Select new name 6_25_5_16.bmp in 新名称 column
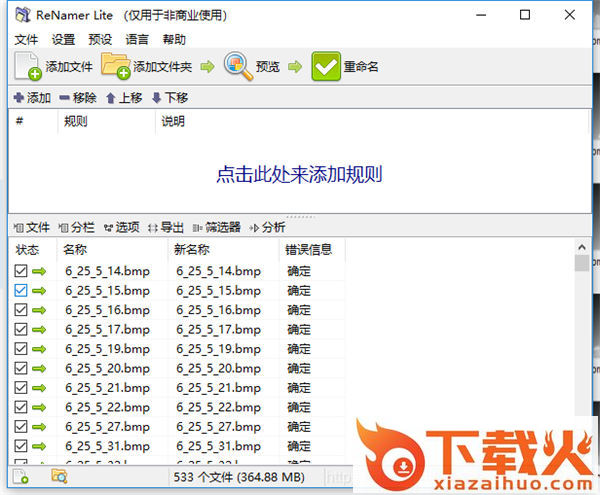Viewport: 600px width, 495px height. (x=218, y=310)
